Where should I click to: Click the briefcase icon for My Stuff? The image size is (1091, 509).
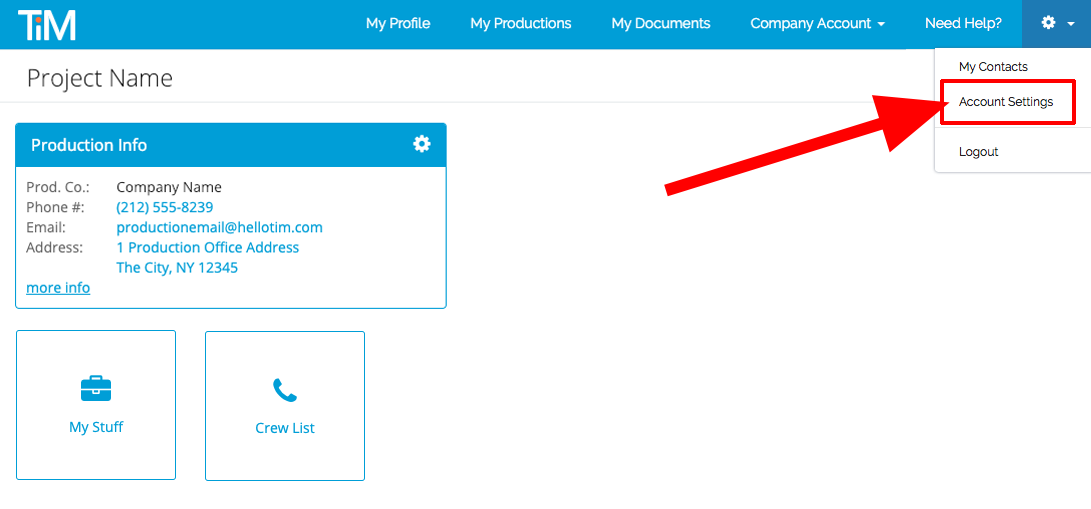tap(96, 388)
